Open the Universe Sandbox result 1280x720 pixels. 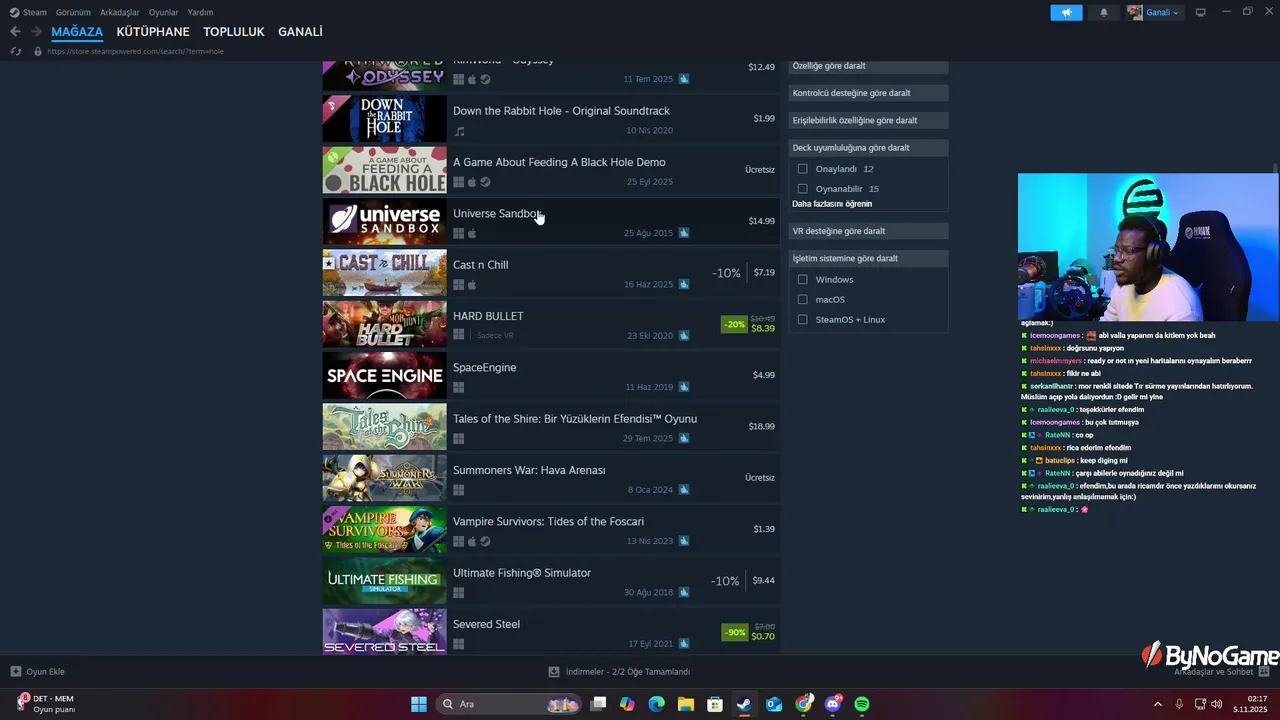coord(551,222)
